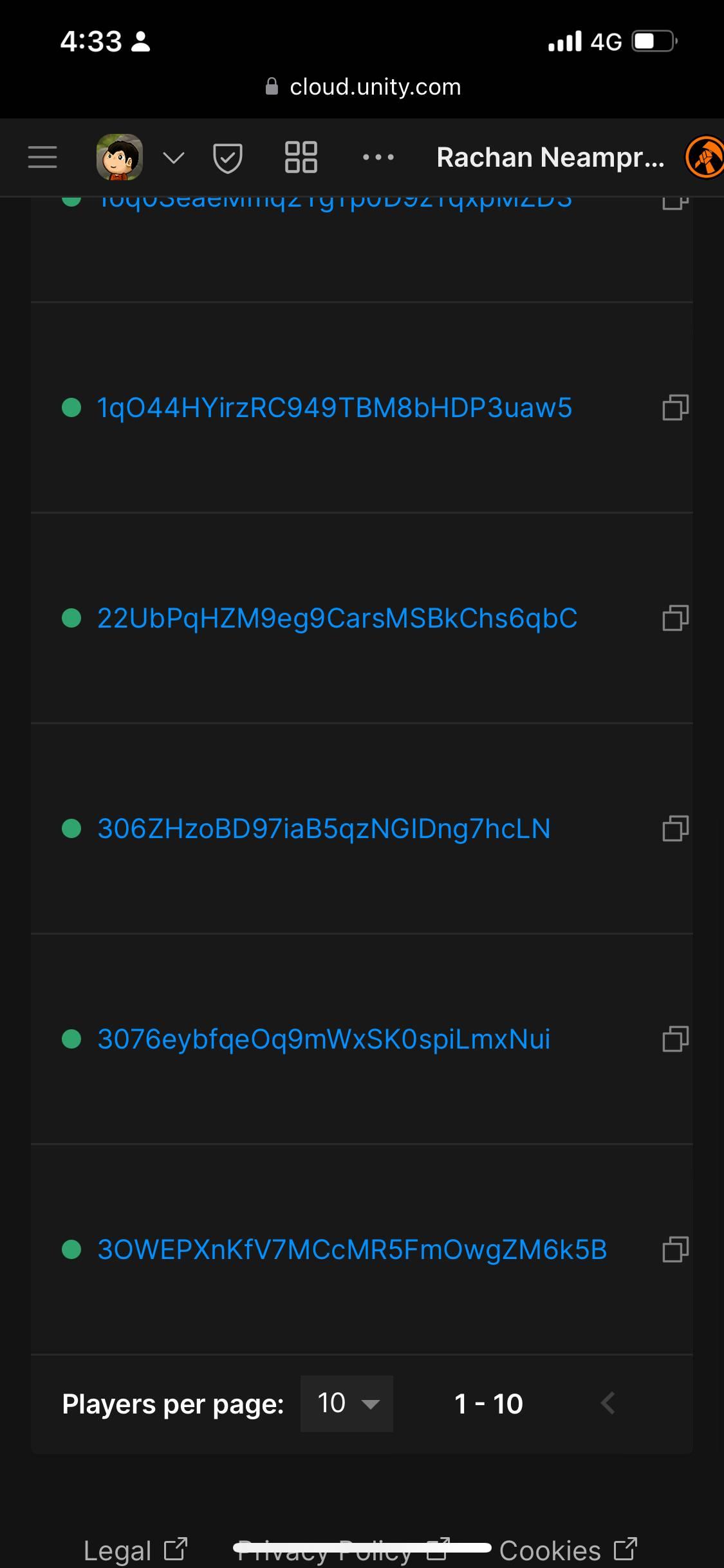Open player 22UbPqHZM9eg9CarsMSBkChs6qbC details

tap(335, 619)
